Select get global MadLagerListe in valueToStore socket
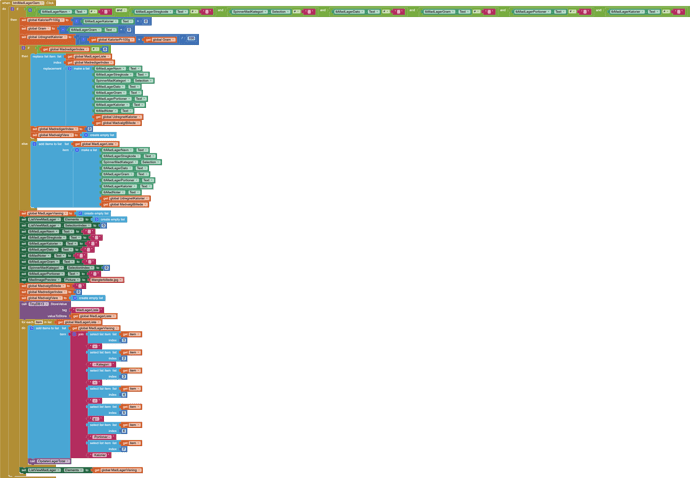Screen dimensions: 690x478 [94, 316]
